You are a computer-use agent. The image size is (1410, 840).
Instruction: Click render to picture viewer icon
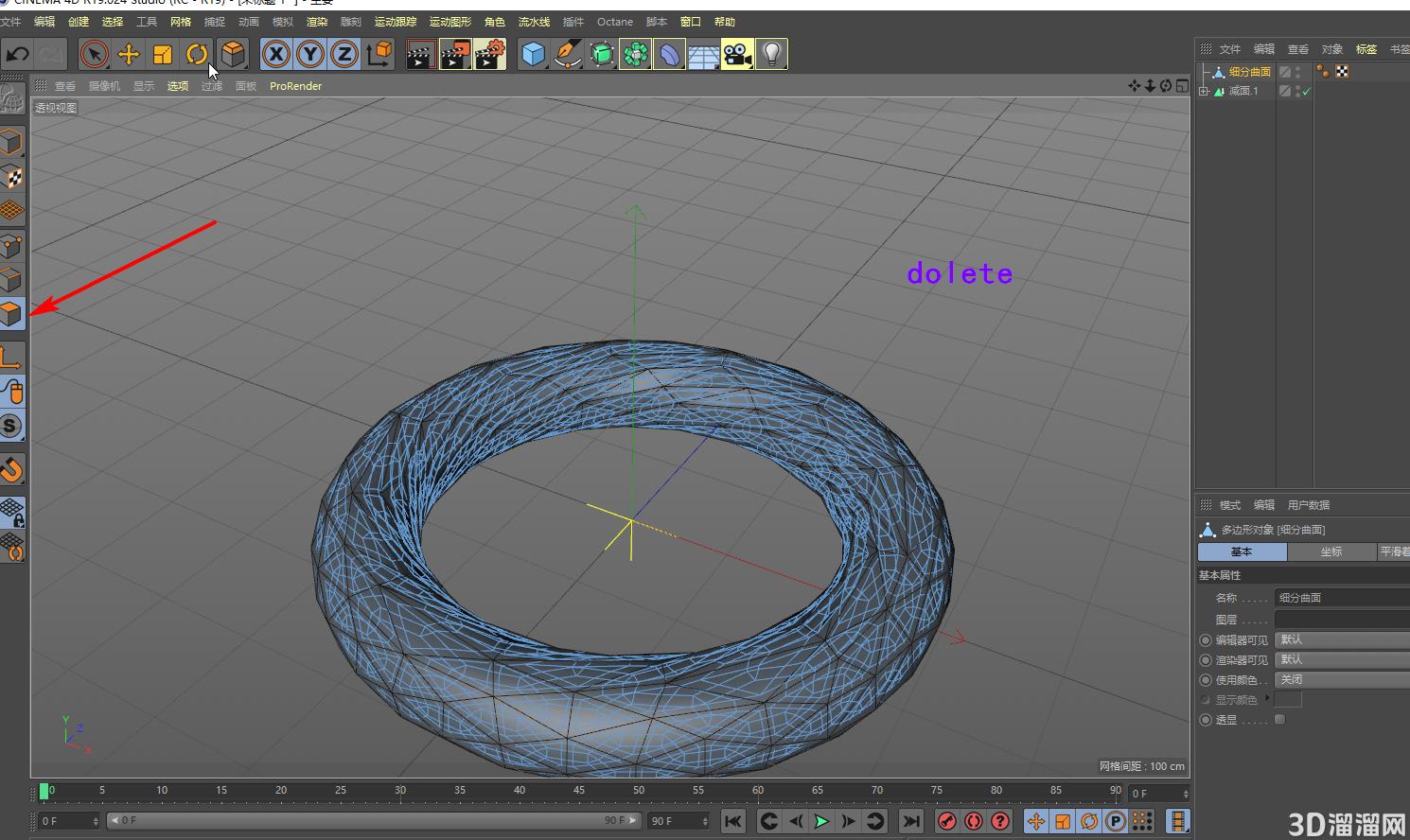pos(455,54)
